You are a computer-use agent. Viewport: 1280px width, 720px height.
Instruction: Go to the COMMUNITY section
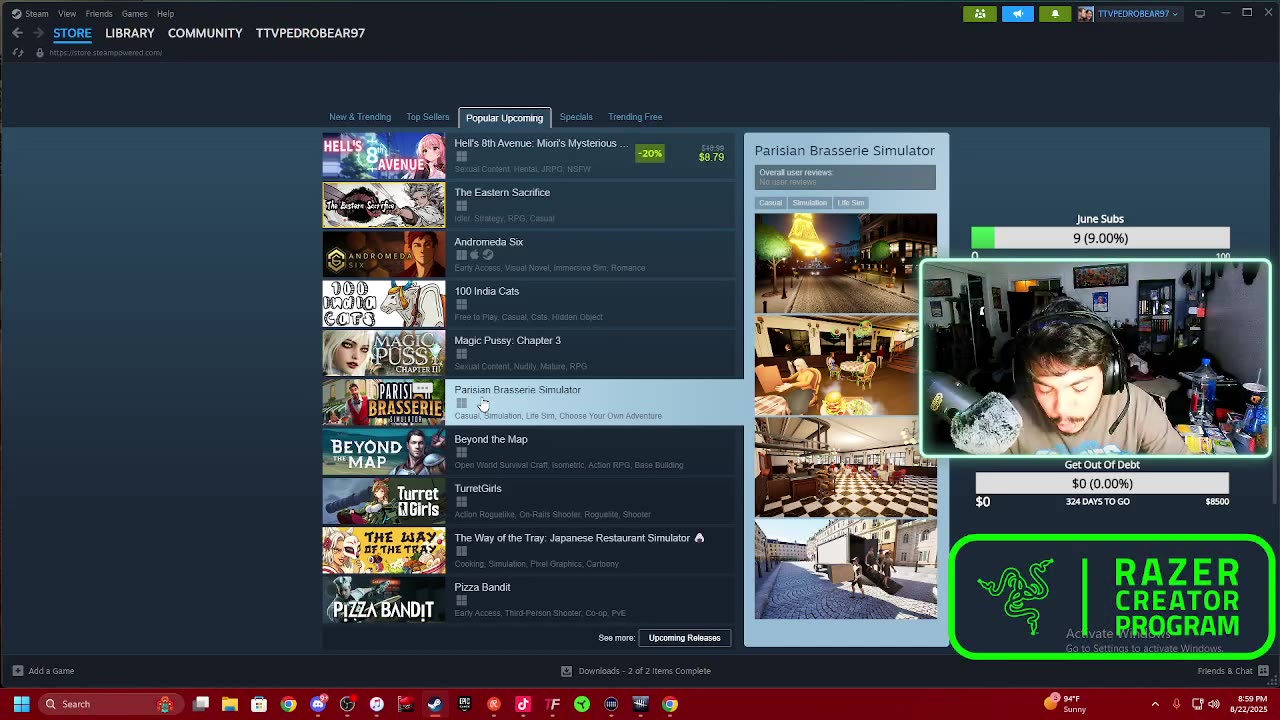point(205,33)
